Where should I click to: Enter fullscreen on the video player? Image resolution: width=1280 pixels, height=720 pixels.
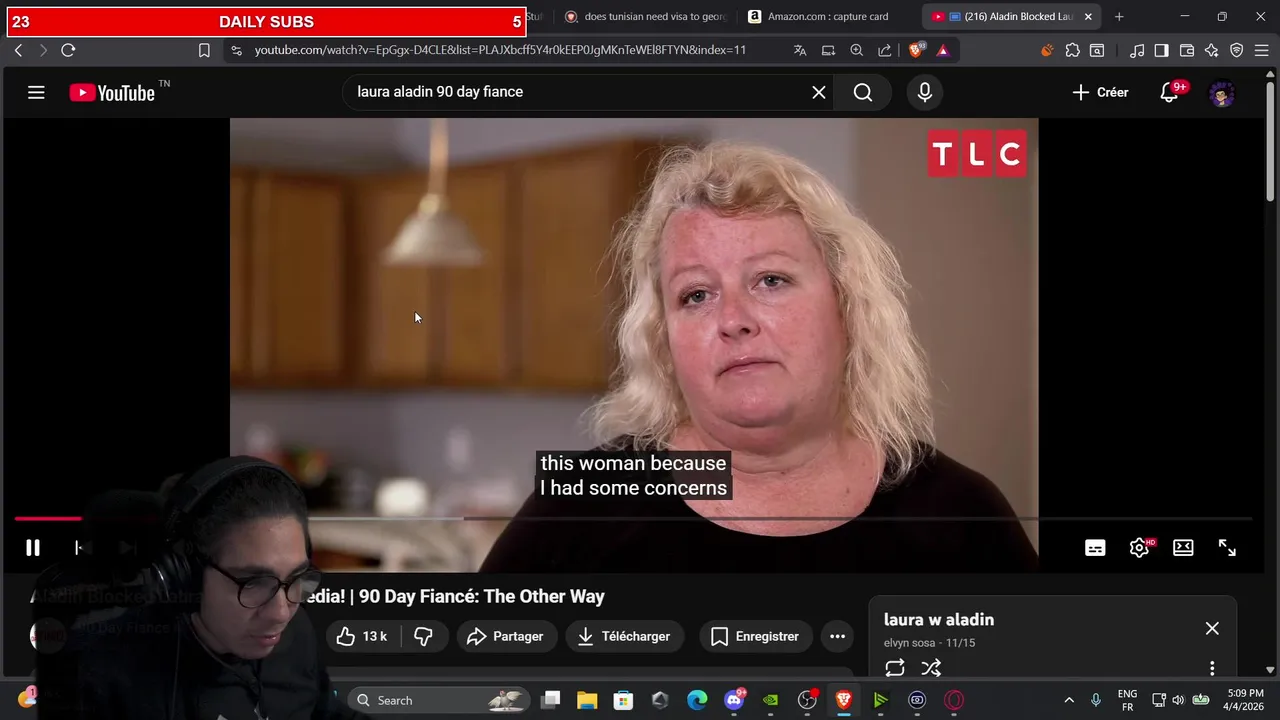[x=1227, y=548]
